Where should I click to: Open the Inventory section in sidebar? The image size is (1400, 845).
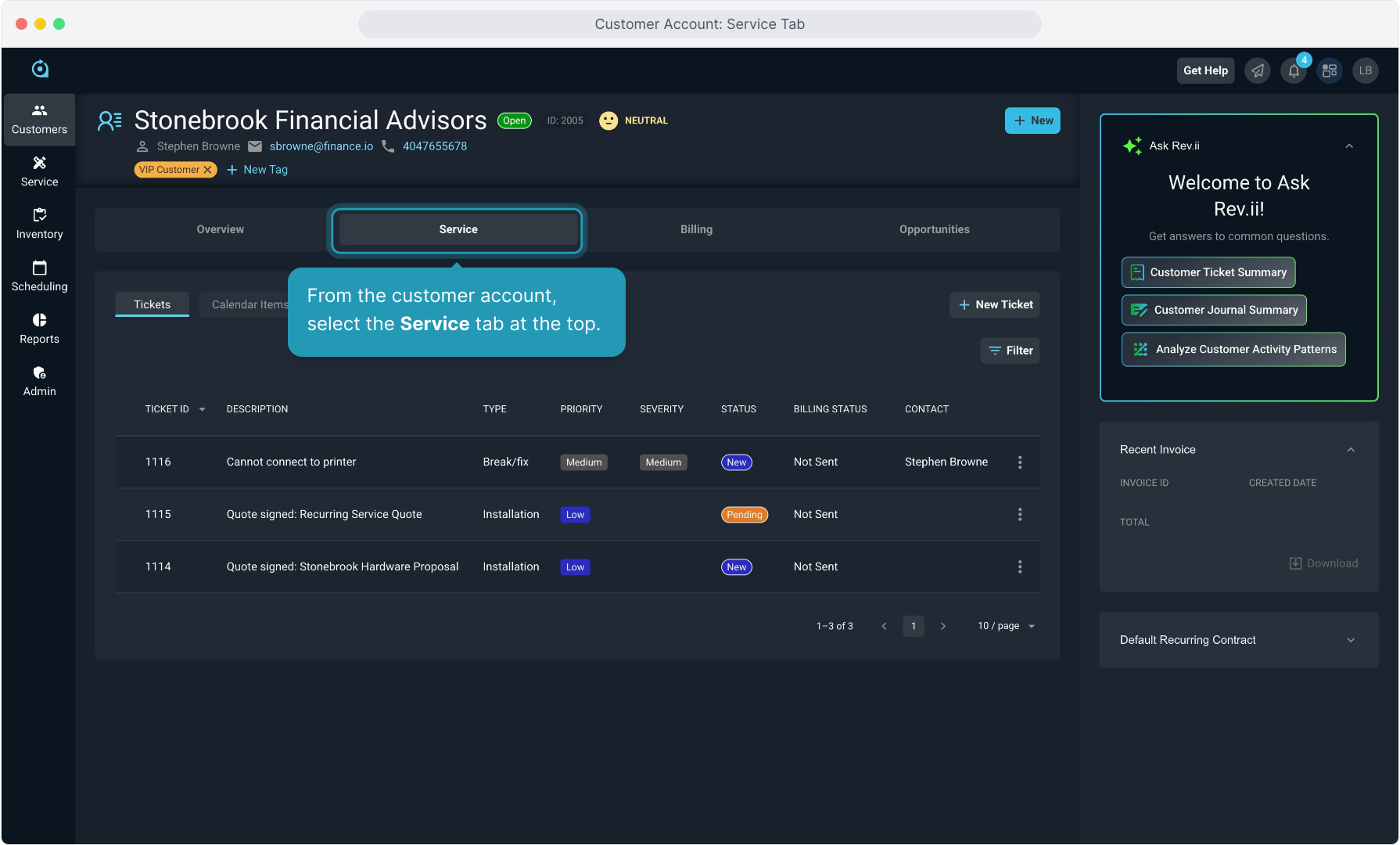tap(39, 224)
